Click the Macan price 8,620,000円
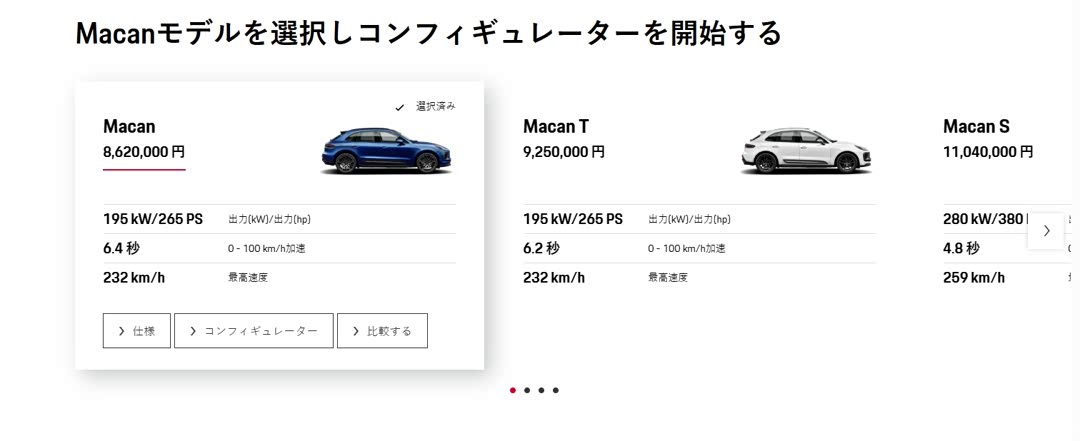The width and height of the screenshot is (1080, 441). pyautogui.click(x=144, y=153)
